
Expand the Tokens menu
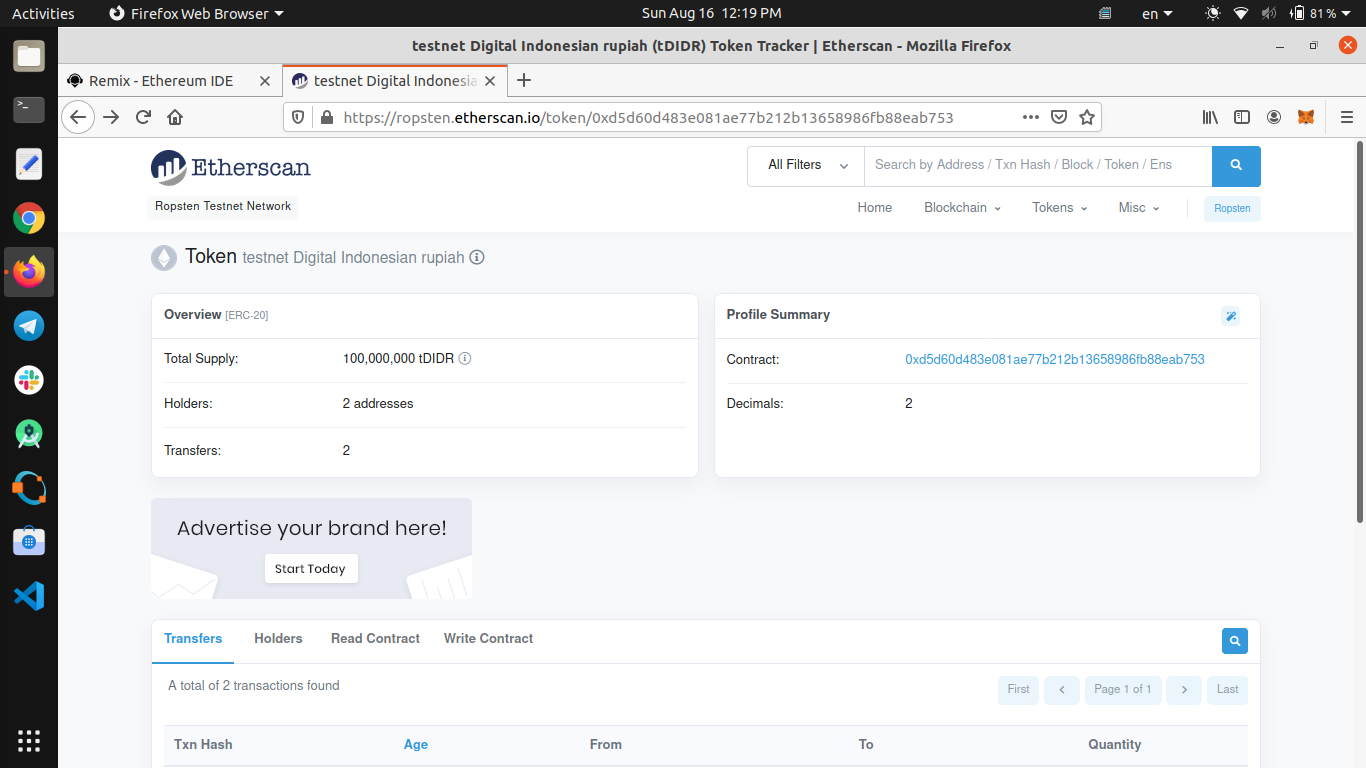point(1060,208)
